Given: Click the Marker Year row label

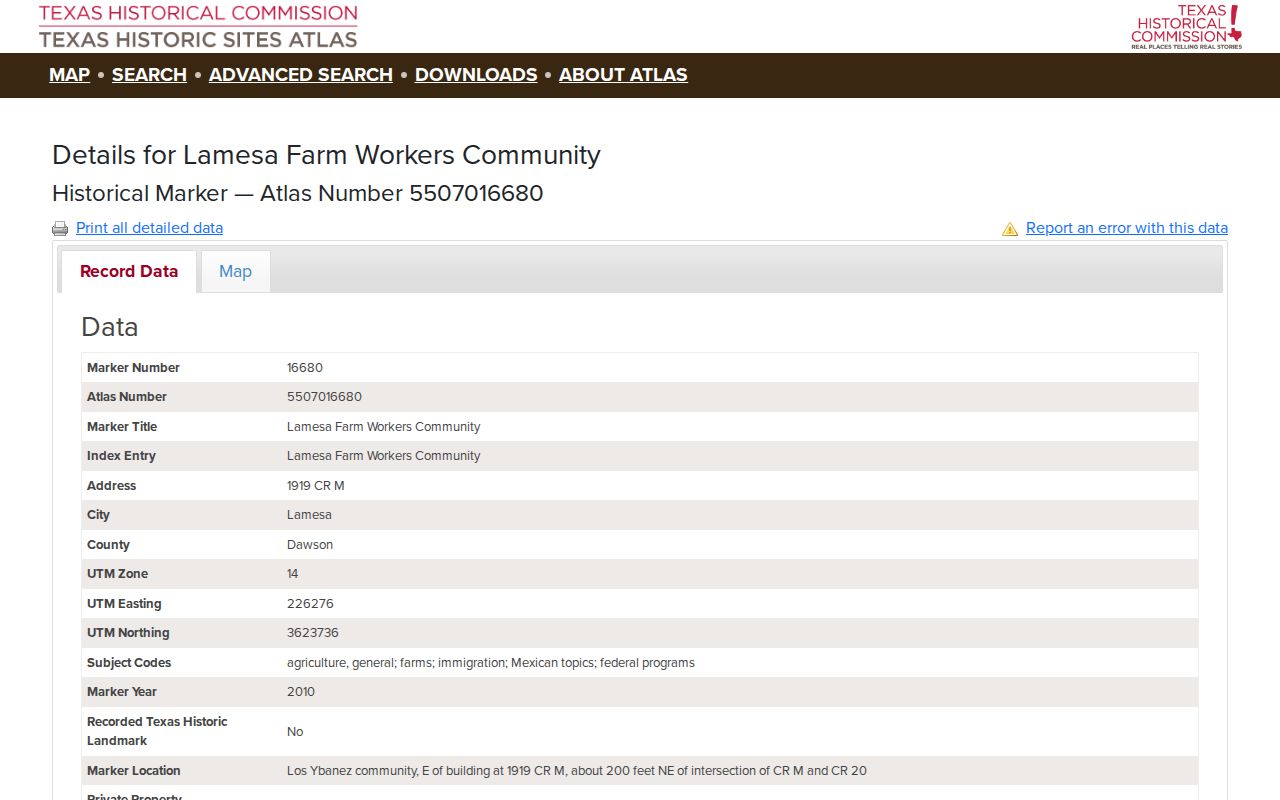Looking at the screenshot, I should [122, 692].
